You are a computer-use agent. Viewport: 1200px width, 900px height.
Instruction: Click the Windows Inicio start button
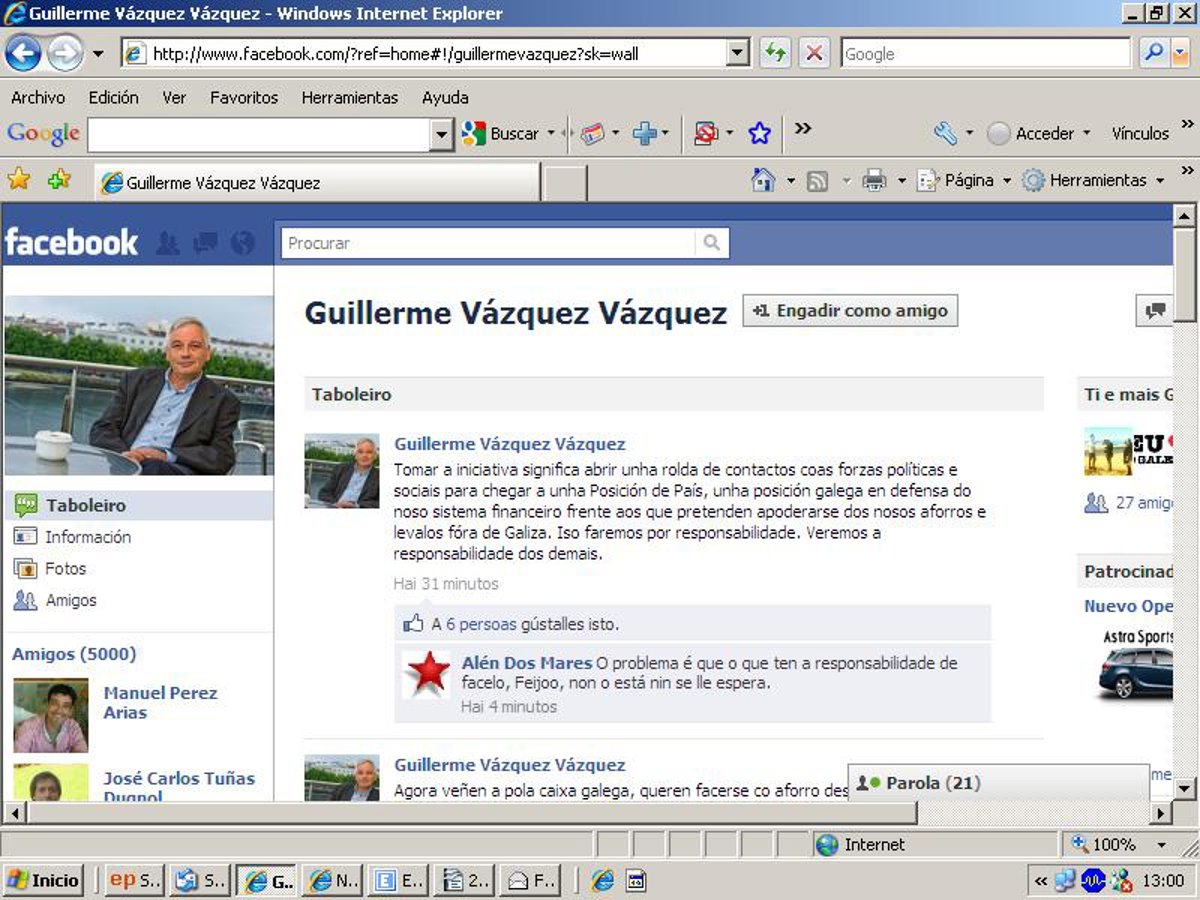click(44, 880)
